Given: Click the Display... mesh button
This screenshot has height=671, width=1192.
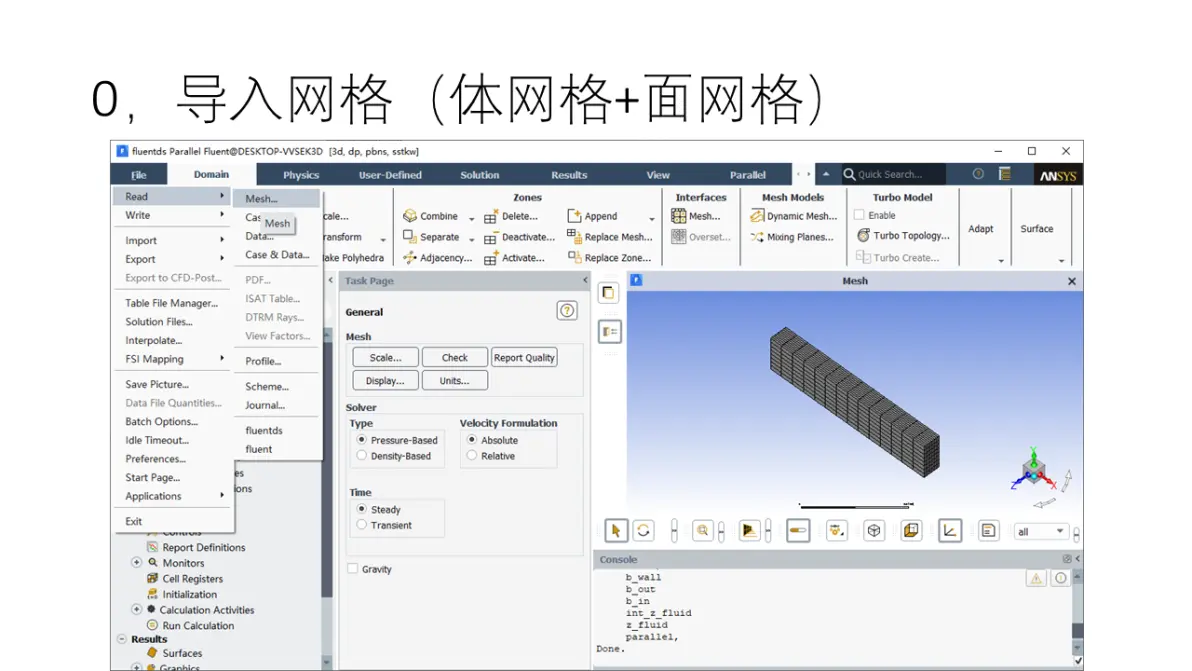Looking at the screenshot, I should (x=385, y=381).
